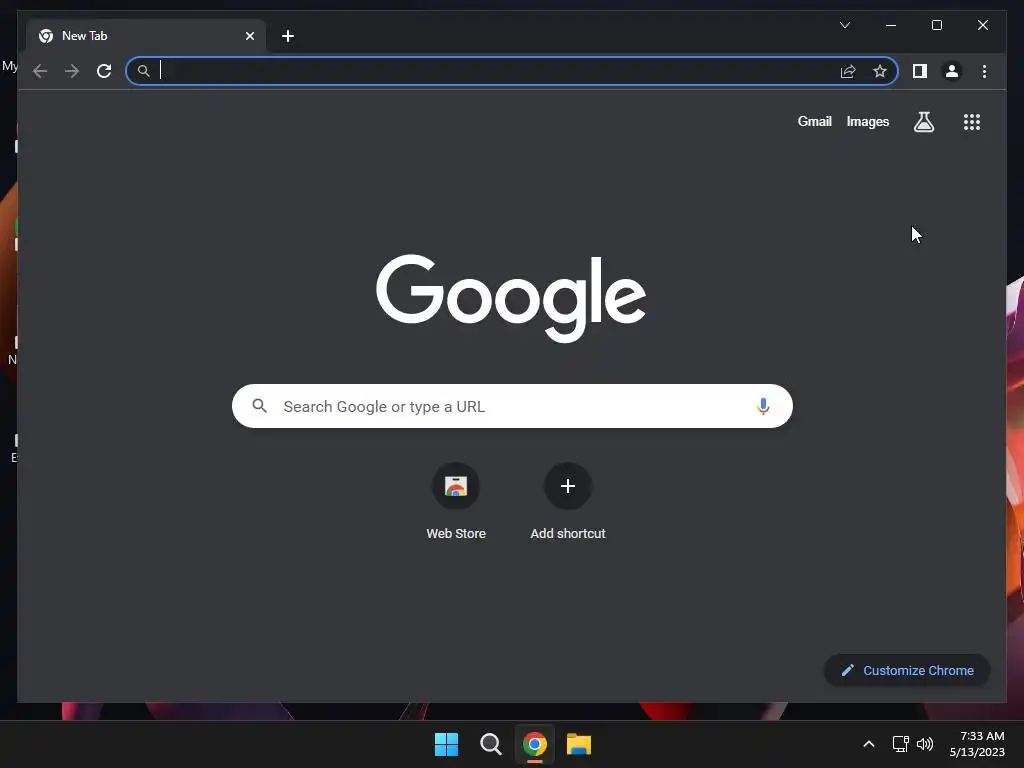Minimize the Chrome window
Screen dimensions: 1024x768
pyautogui.click(x=891, y=25)
